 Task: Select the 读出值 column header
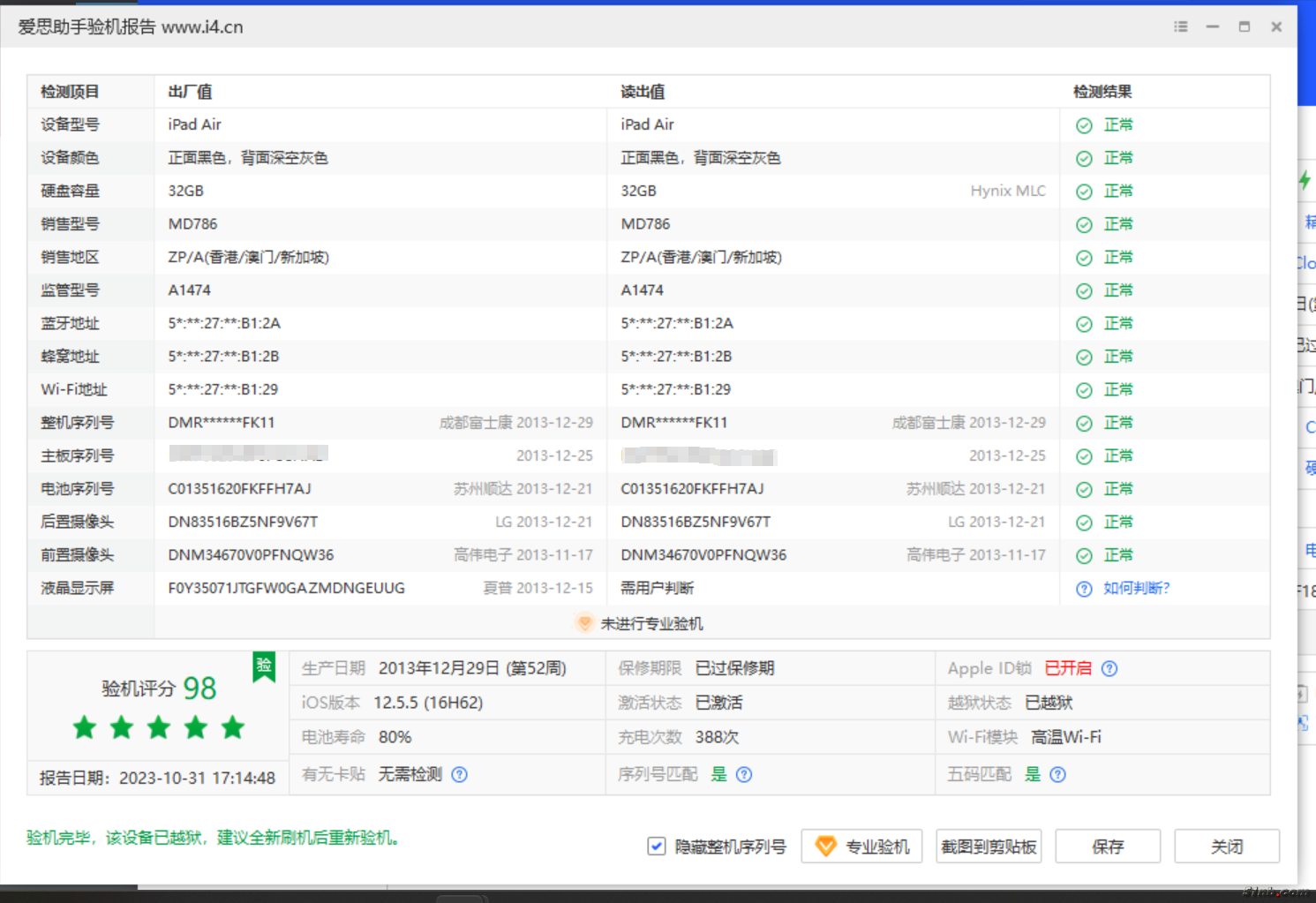pos(643,92)
